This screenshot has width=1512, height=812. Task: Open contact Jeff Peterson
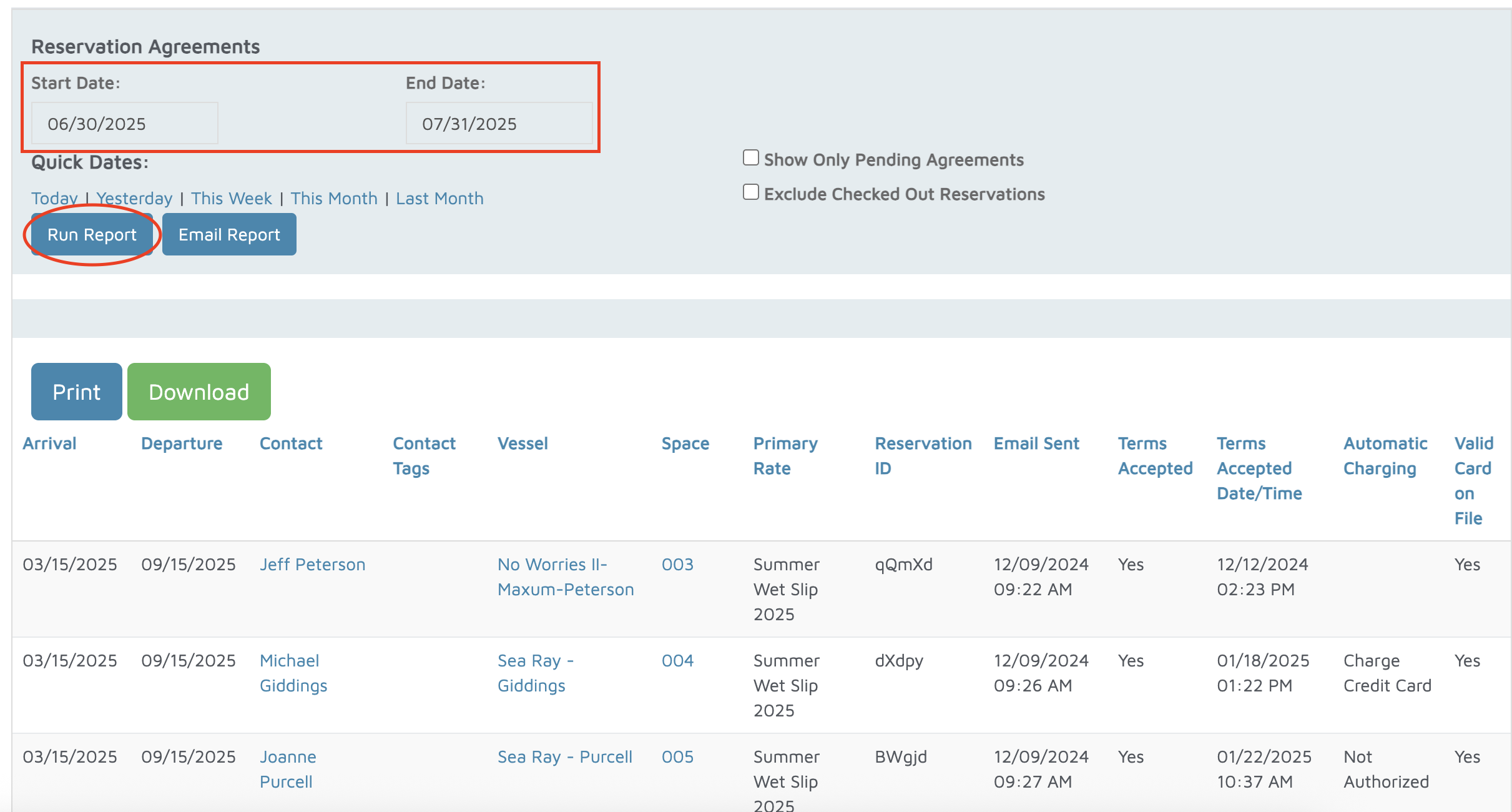[x=312, y=565]
